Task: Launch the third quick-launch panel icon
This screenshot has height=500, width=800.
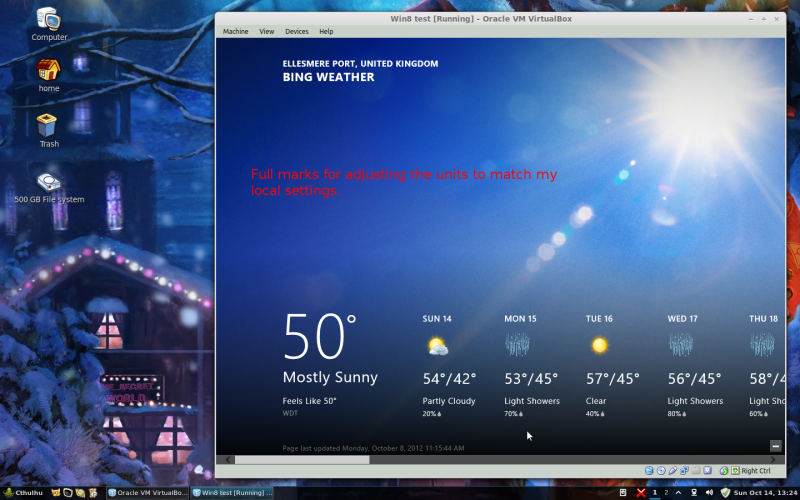Action: (x=80, y=493)
